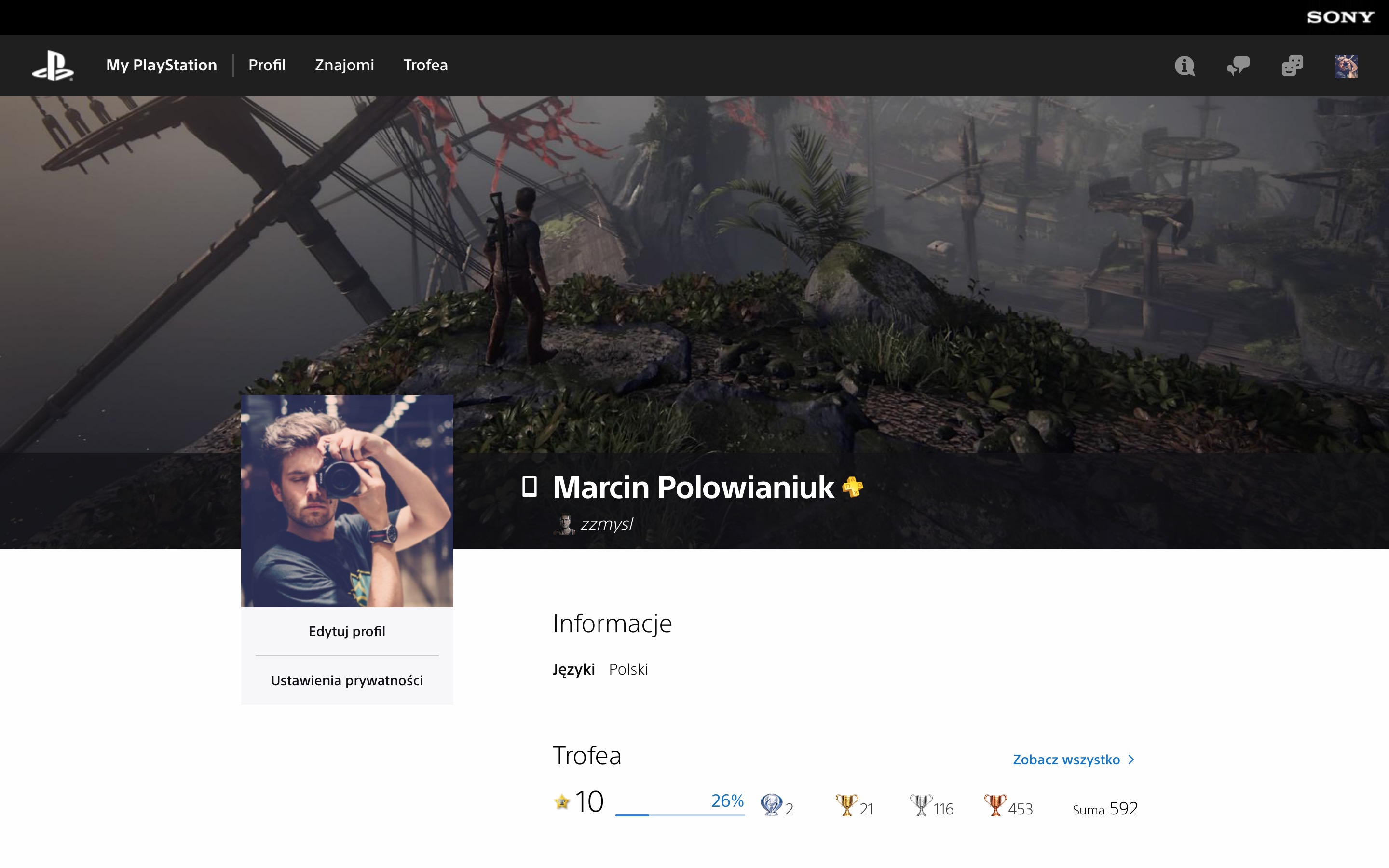Image resolution: width=1389 pixels, height=868 pixels.
Task: Click the Języki label
Action: pos(573,669)
